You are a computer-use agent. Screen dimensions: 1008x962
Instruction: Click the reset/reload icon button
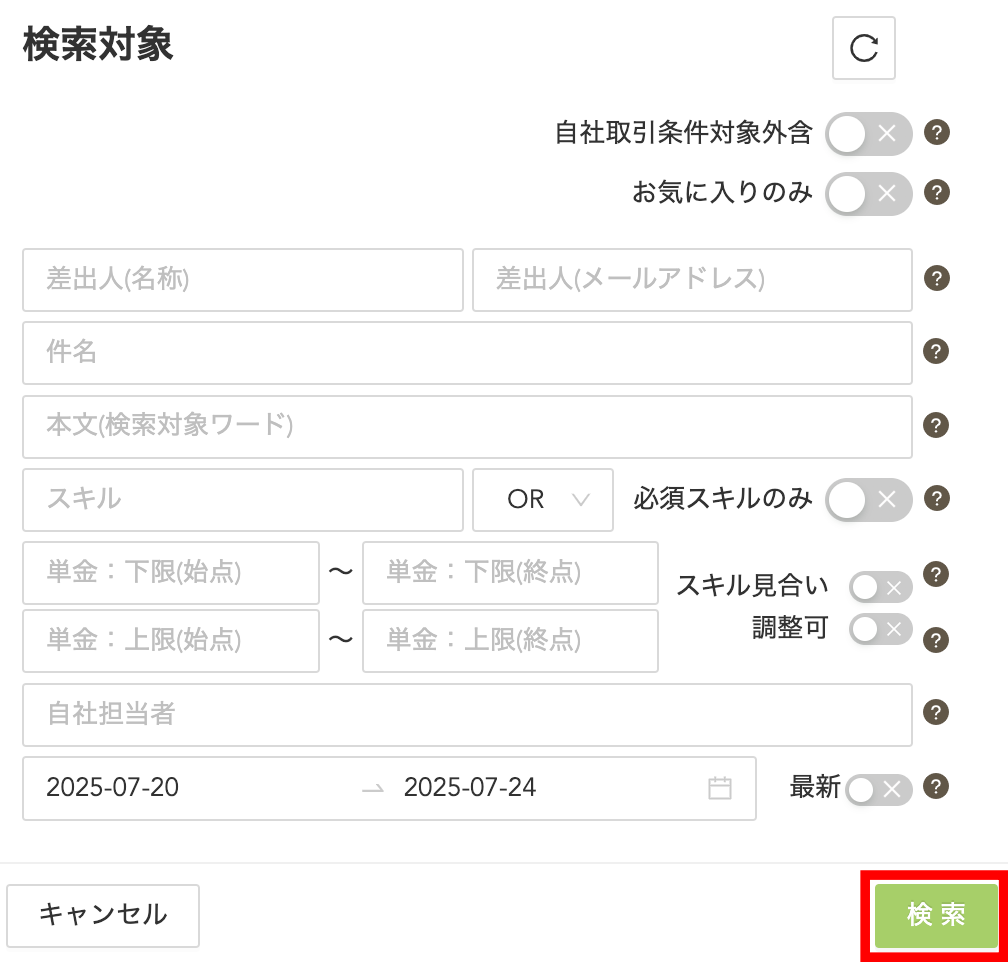(863, 48)
